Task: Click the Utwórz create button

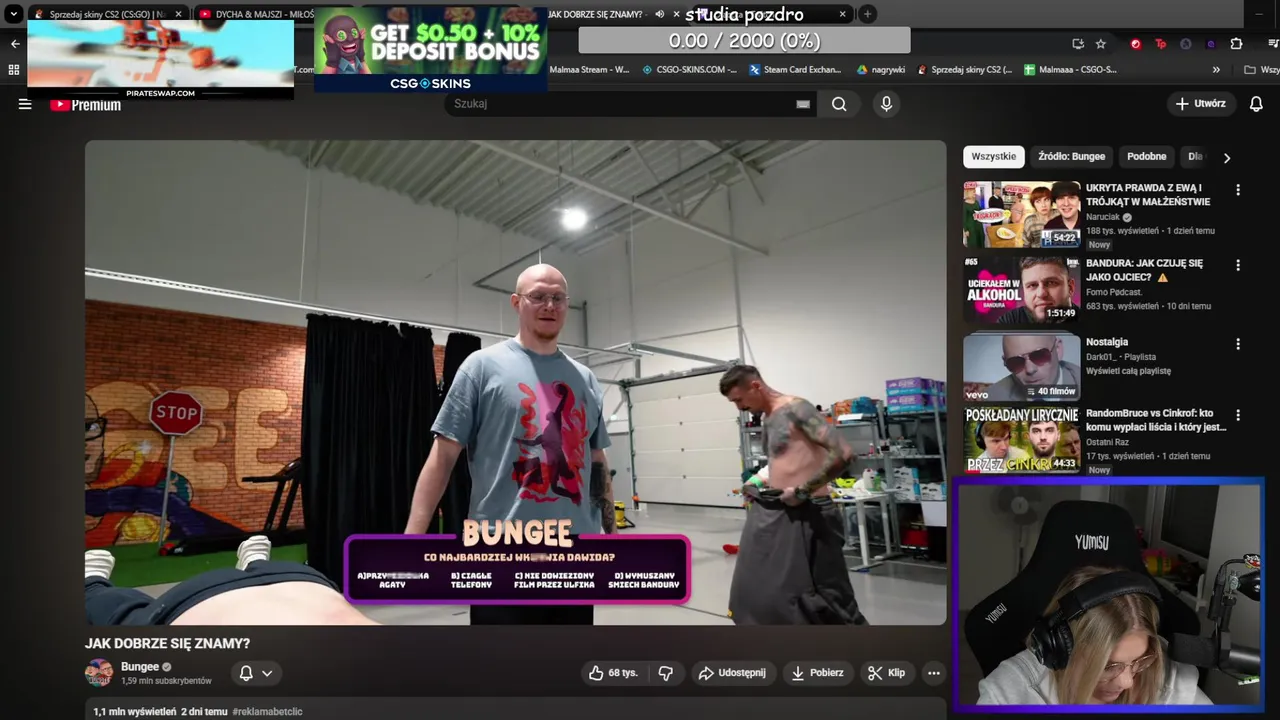Action: pos(1201,104)
